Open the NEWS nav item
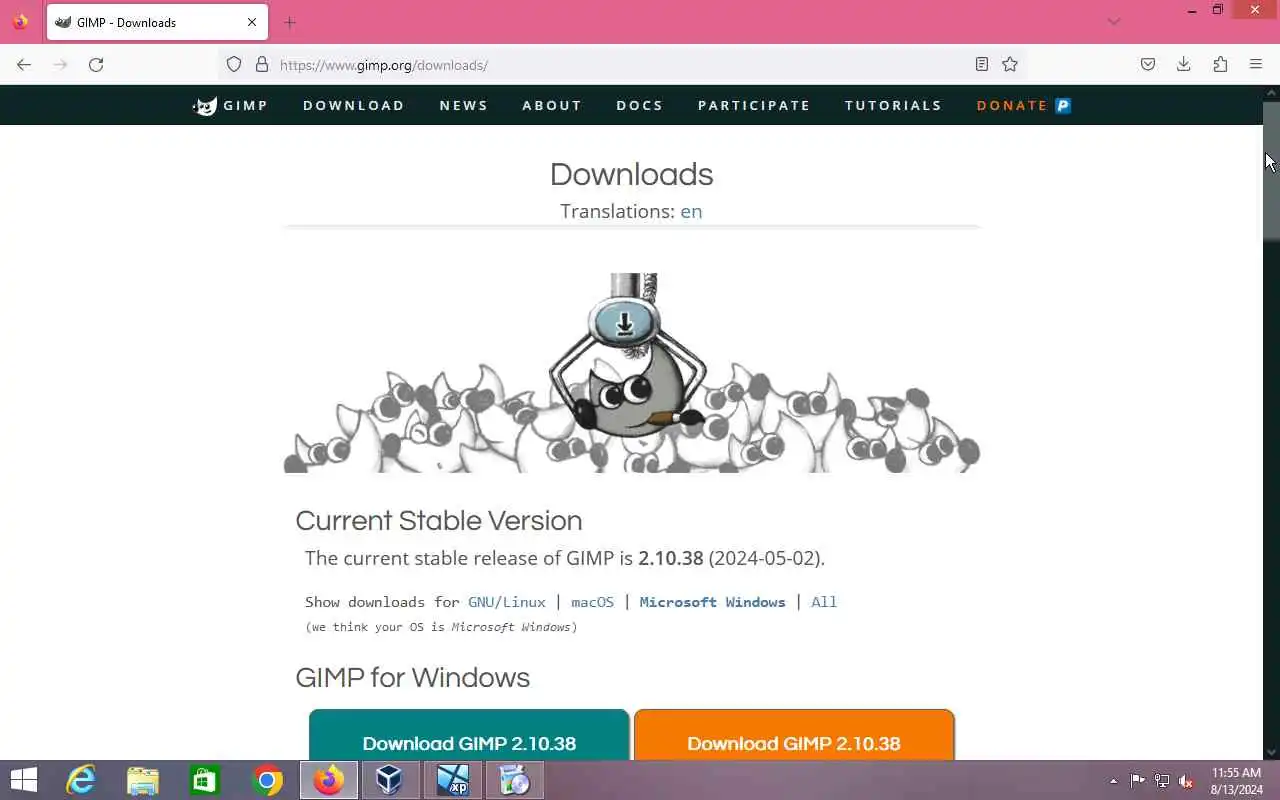This screenshot has height=800, width=1280. coord(464,105)
